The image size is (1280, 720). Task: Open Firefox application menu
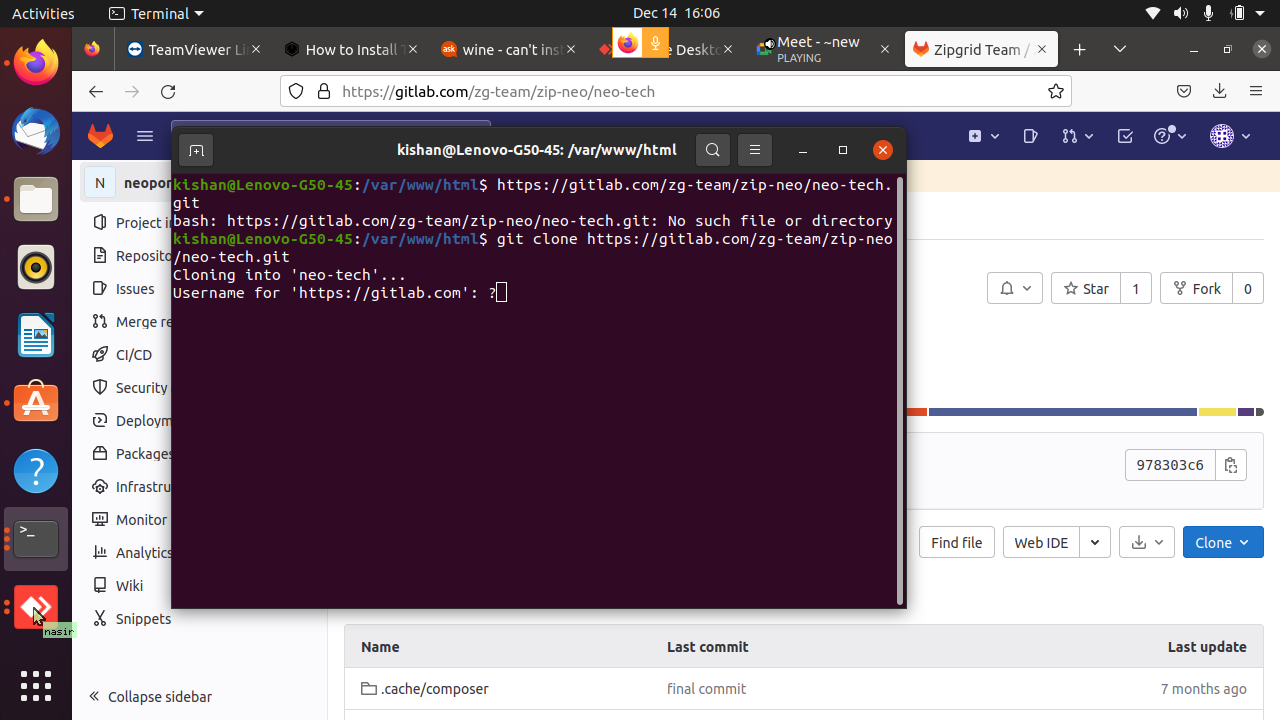click(x=1256, y=91)
